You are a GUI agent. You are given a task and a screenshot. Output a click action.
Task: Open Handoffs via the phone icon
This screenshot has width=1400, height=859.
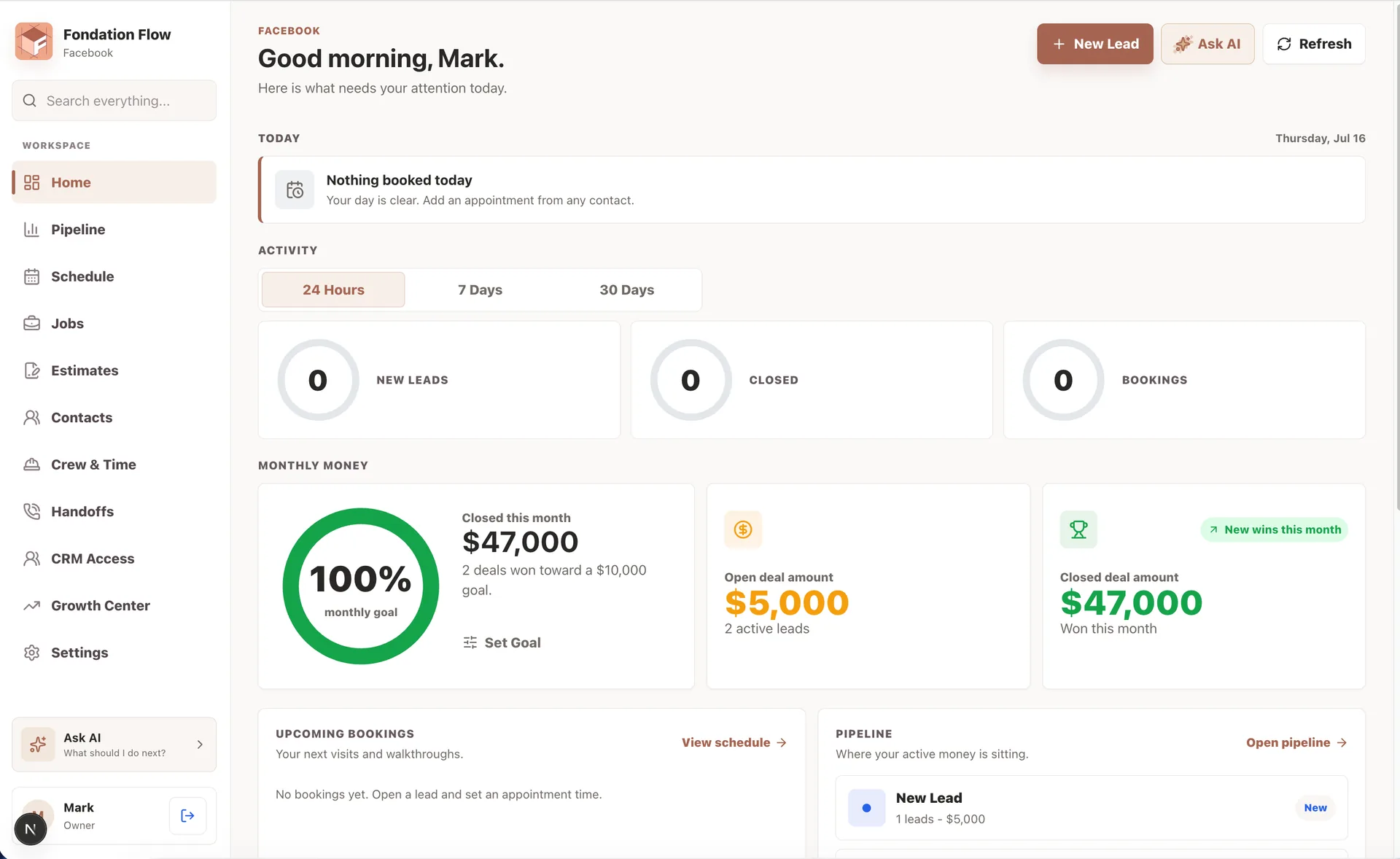click(31, 511)
